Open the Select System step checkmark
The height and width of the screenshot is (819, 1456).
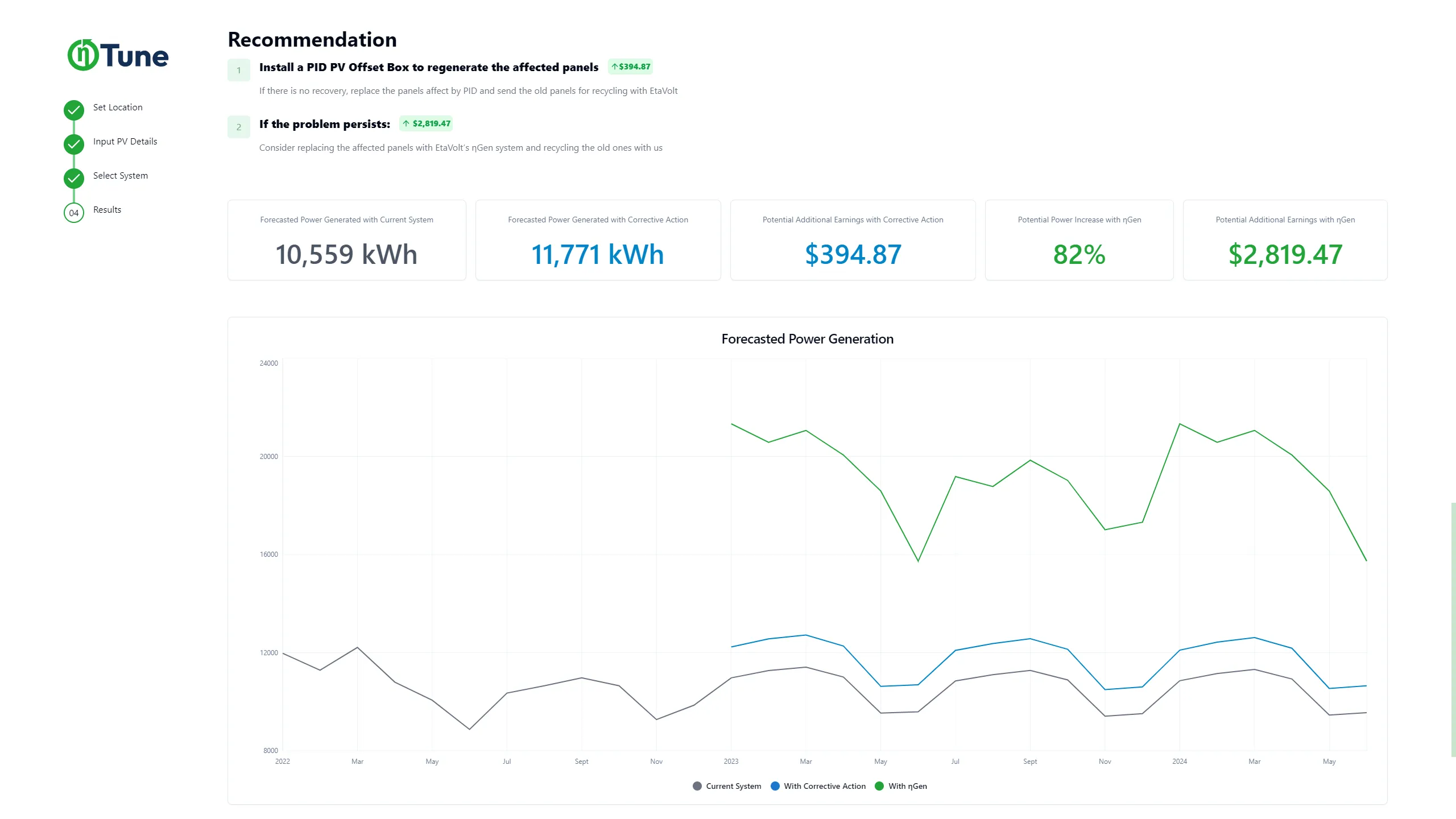coord(74,178)
